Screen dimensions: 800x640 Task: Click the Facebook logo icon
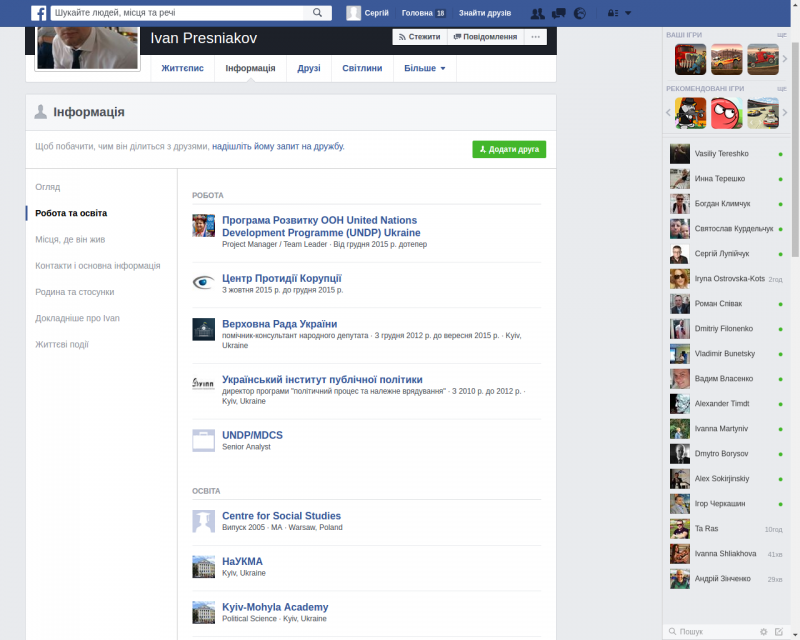point(38,13)
